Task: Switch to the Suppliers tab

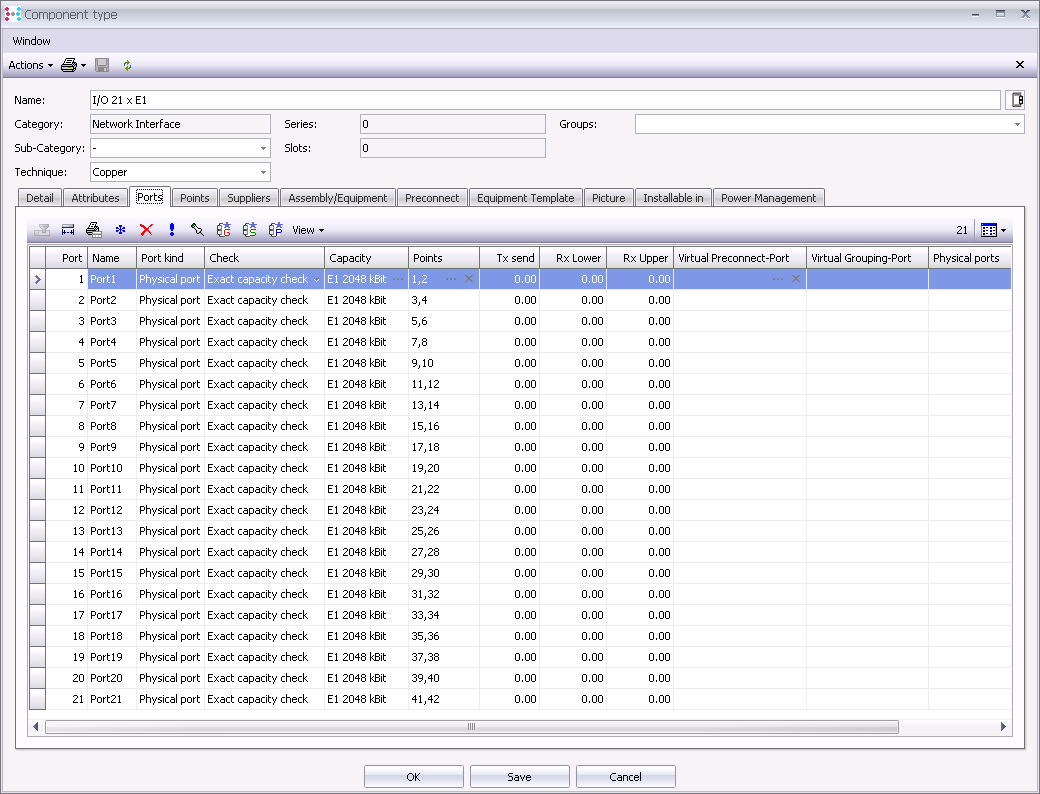Action: pyautogui.click(x=249, y=198)
